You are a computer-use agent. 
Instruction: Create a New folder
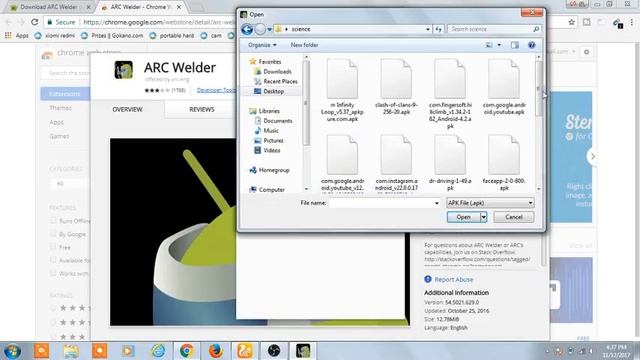tap(304, 45)
